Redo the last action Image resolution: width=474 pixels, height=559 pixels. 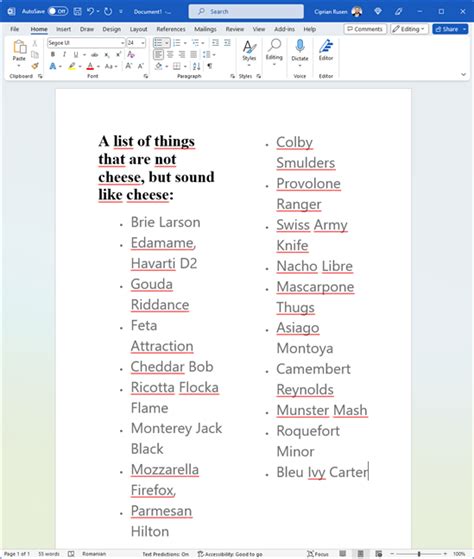pyautogui.click(x=108, y=11)
